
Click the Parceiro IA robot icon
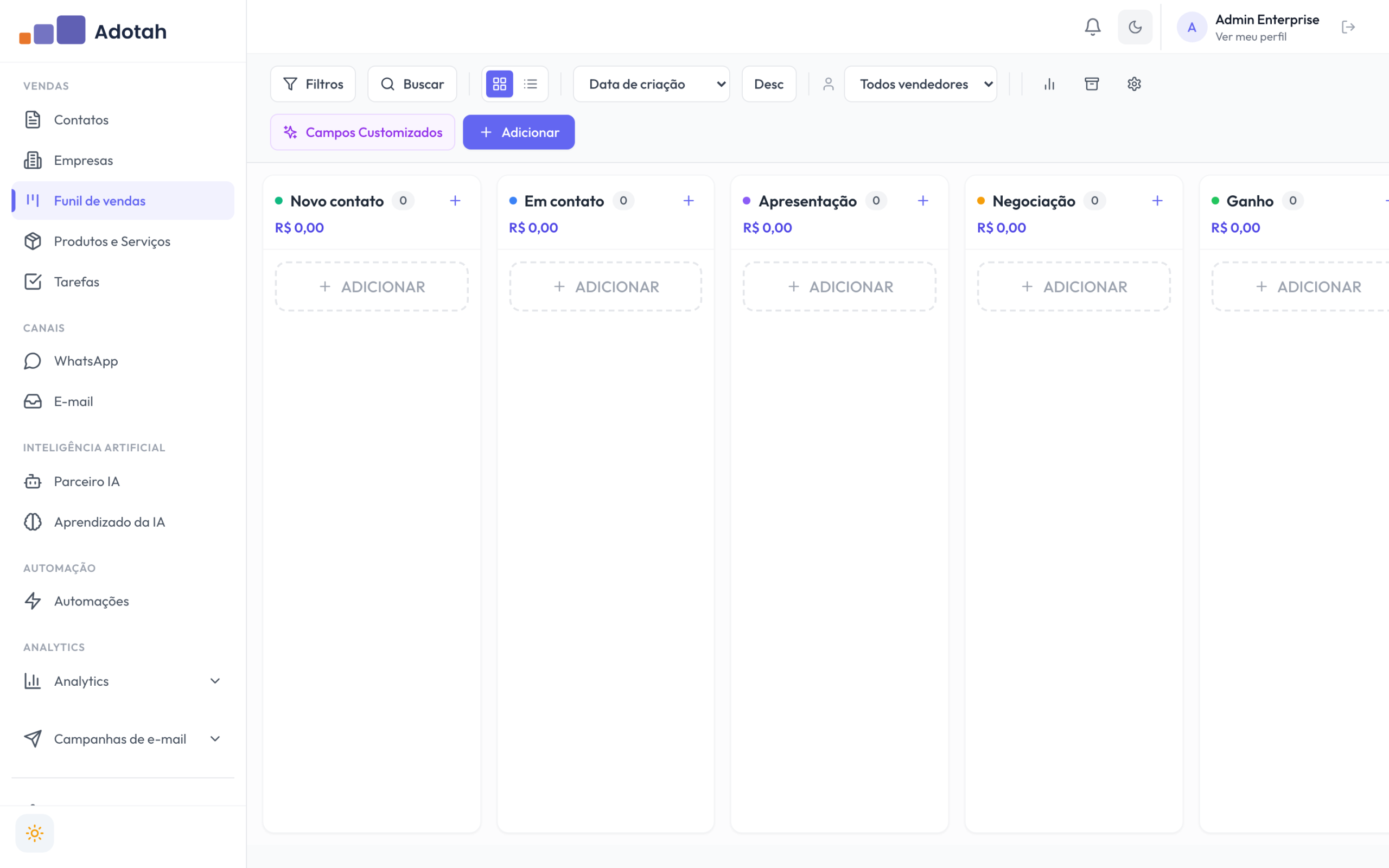click(33, 482)
